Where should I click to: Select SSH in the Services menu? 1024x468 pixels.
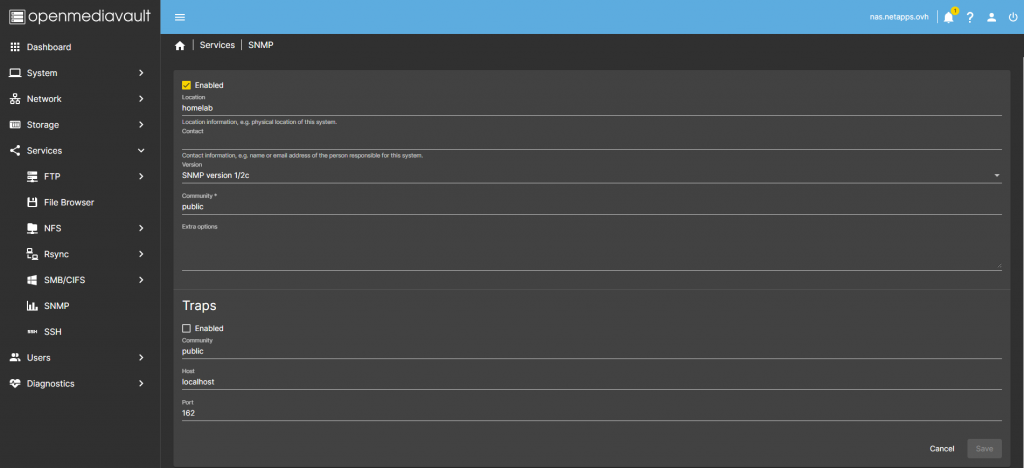(53, 332)
